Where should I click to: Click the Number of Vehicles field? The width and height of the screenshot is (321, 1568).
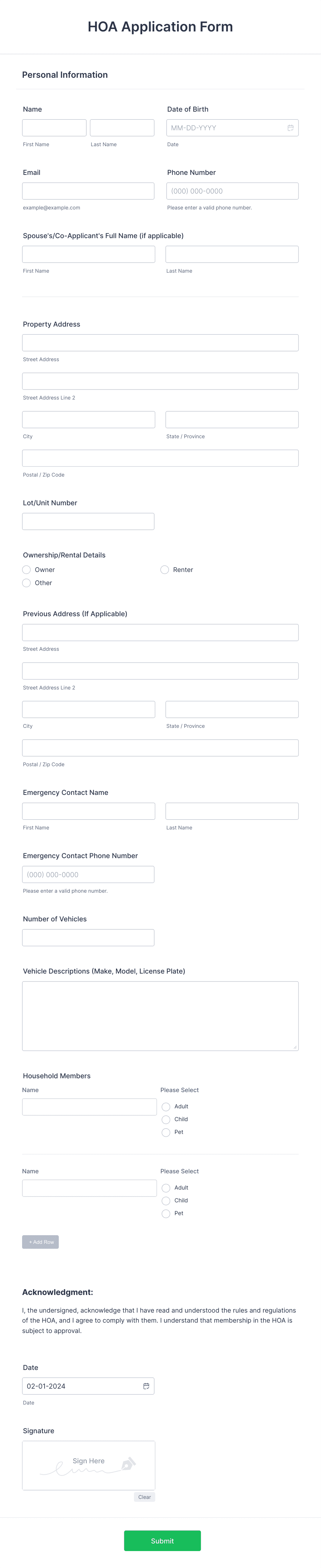[88, 937]
